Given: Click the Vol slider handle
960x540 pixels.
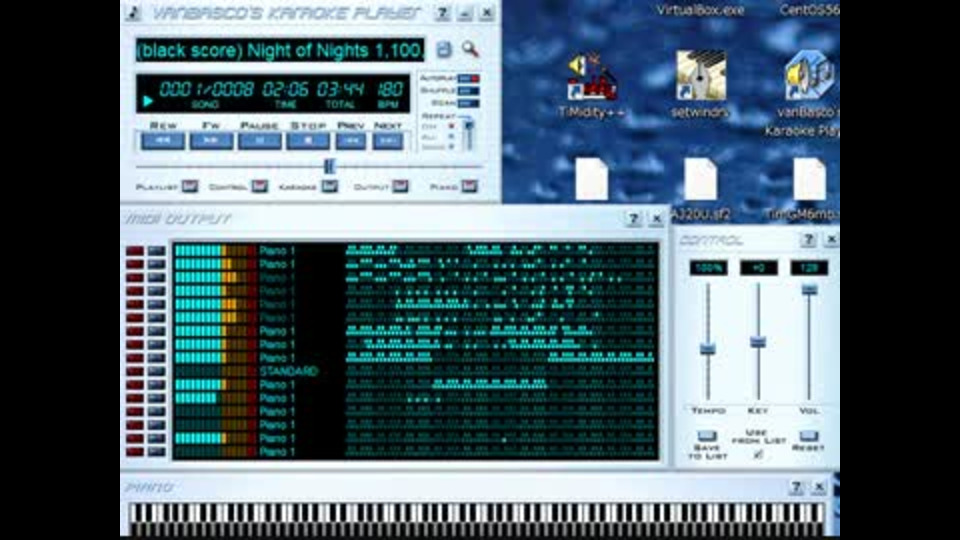Looking at the screenshot, I should click(x=809, y=289).
